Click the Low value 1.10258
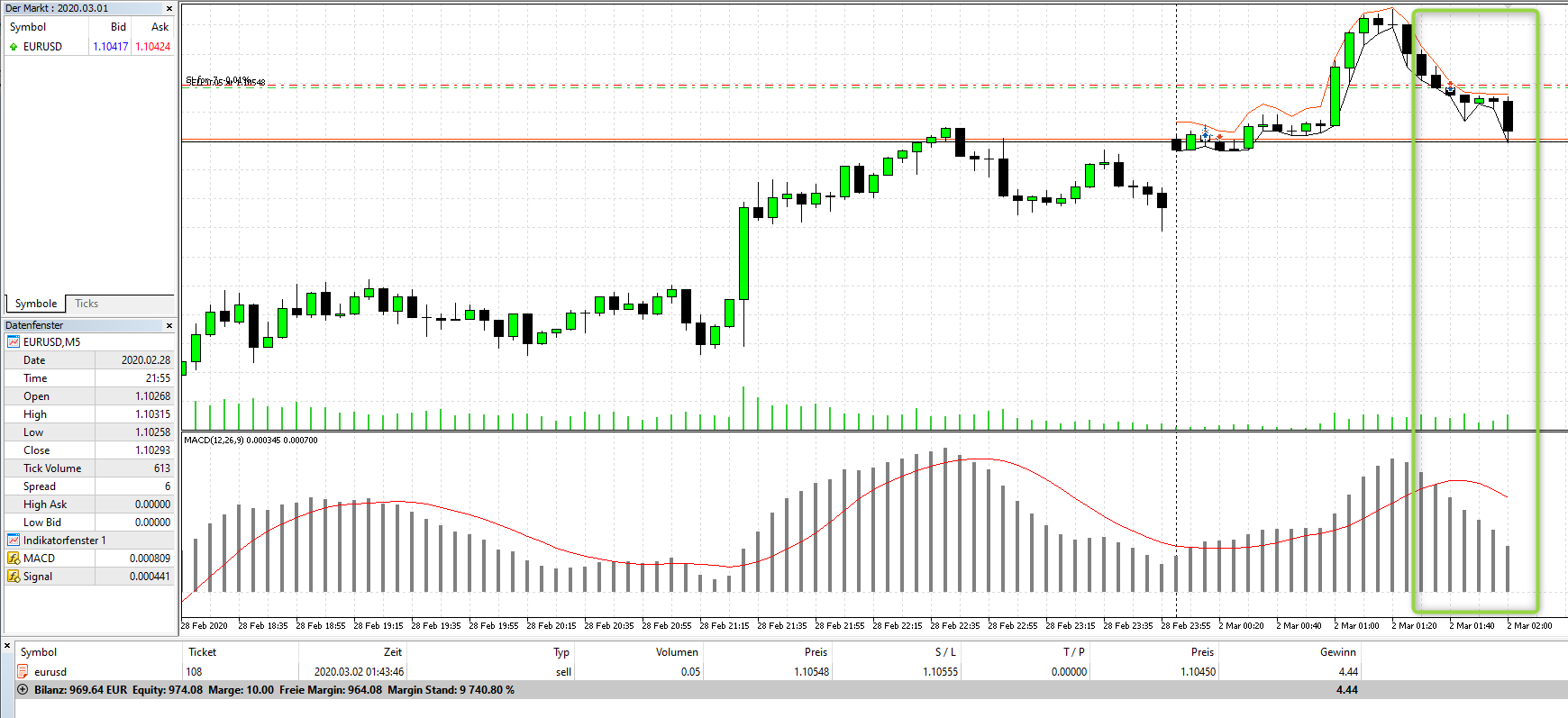1568x718 pixels. coord(152,432)
